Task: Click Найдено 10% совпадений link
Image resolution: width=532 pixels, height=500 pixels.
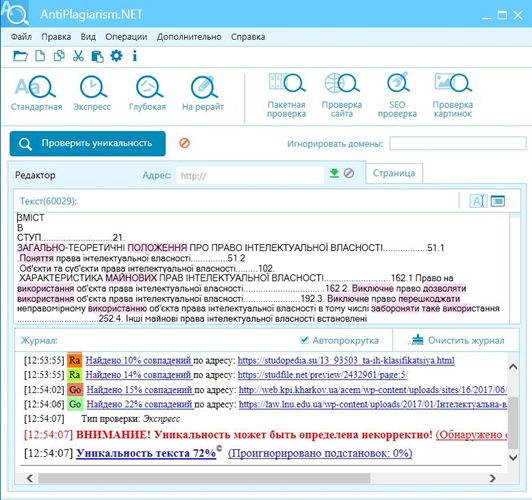Action: click(x=139, y=360)
